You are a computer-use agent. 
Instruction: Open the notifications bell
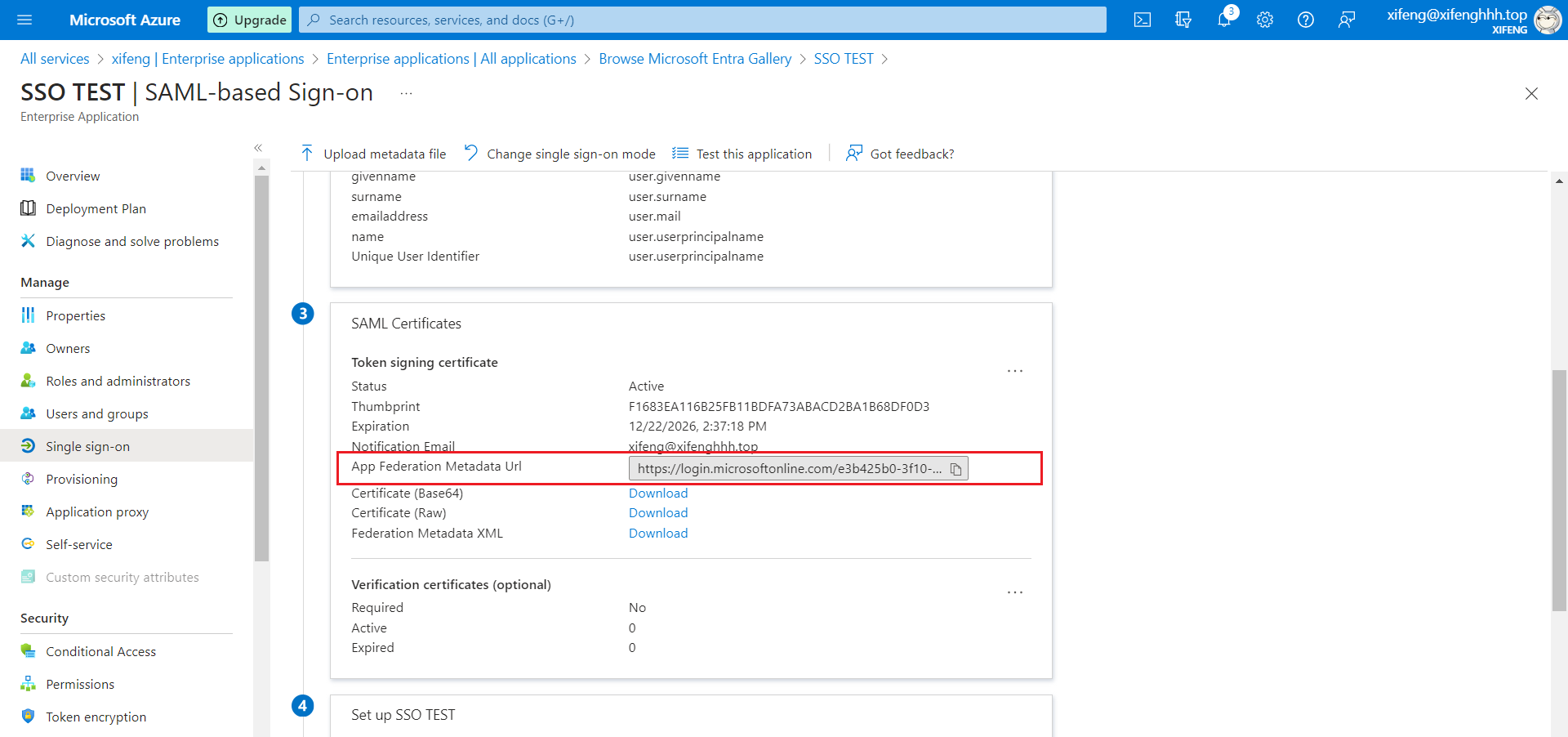click(1224, 20)
